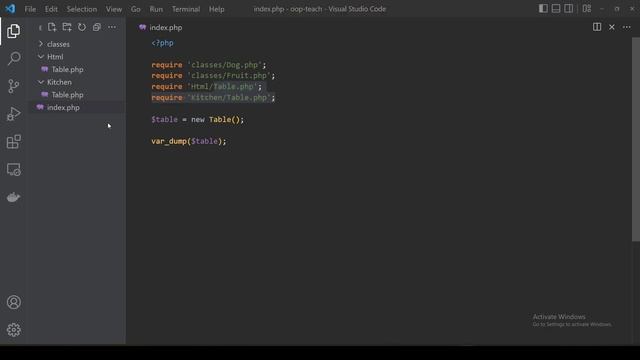Click the VS Code logo icon
640x360 pixels.
[x=10, y=9]
